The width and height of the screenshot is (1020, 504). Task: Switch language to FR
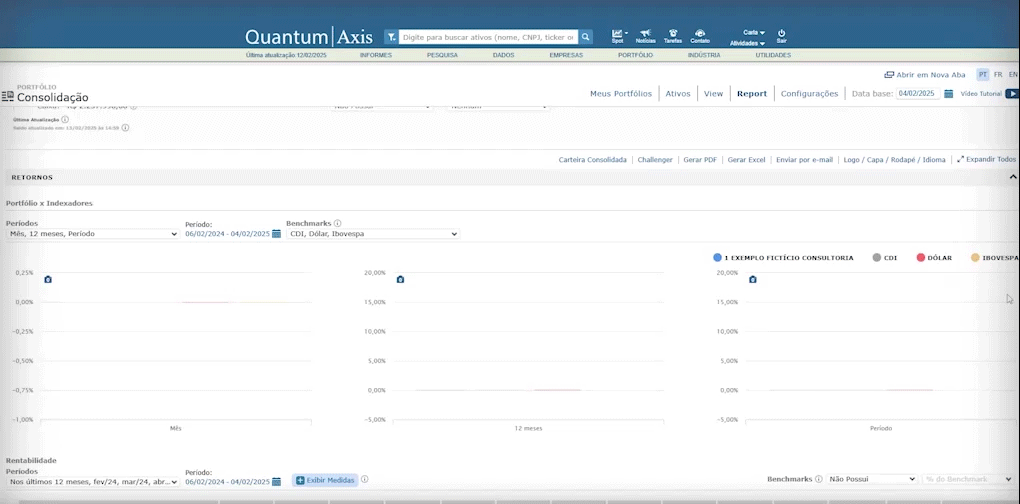[x=997, y=75]
